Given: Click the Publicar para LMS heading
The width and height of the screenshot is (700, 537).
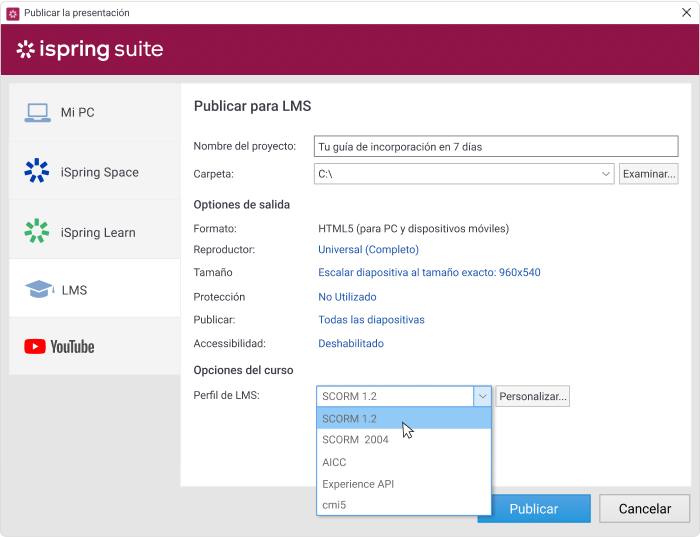Looking at the screenshot, I should (252, 106).
